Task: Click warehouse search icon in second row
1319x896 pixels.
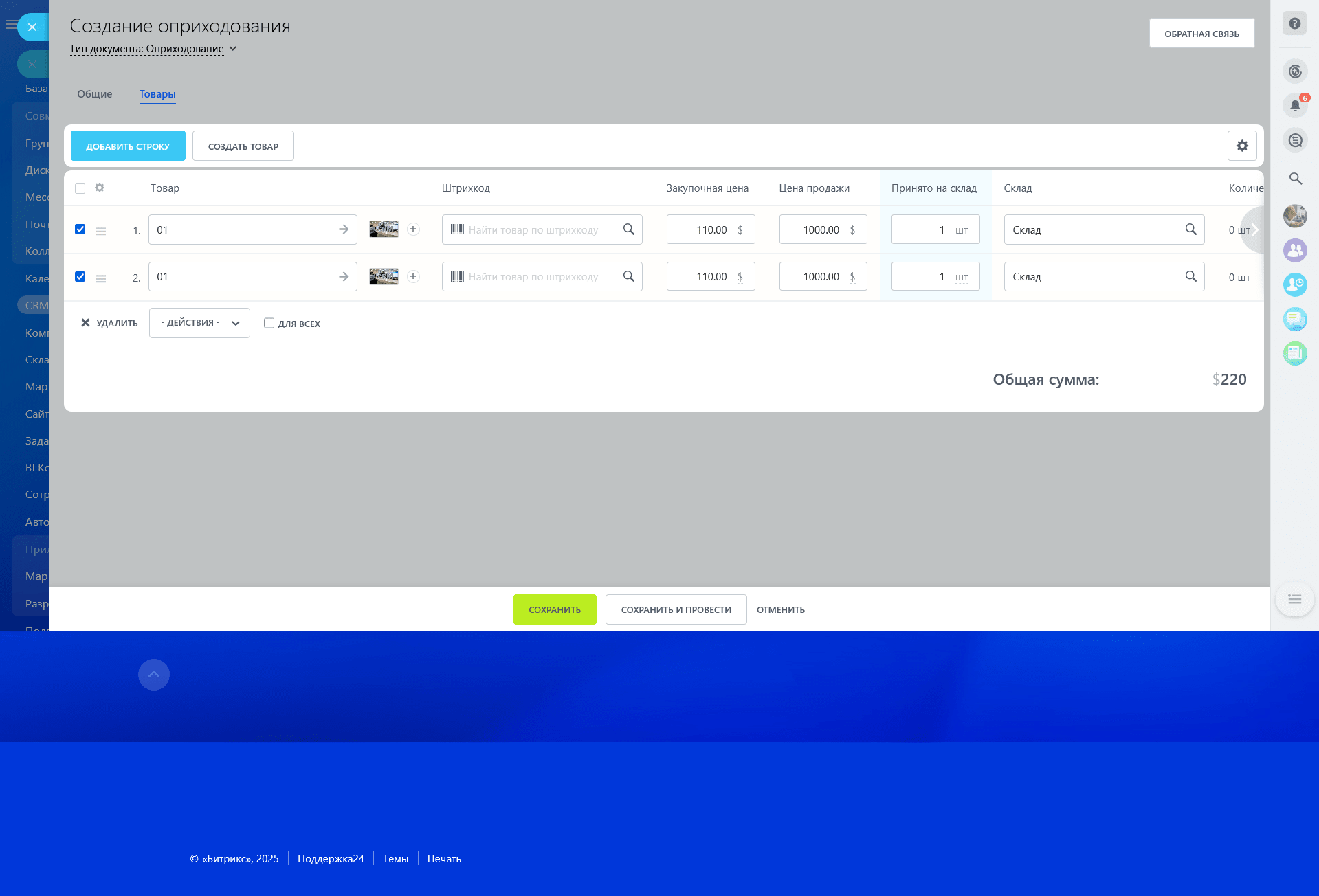Action: coord(1190,276)
